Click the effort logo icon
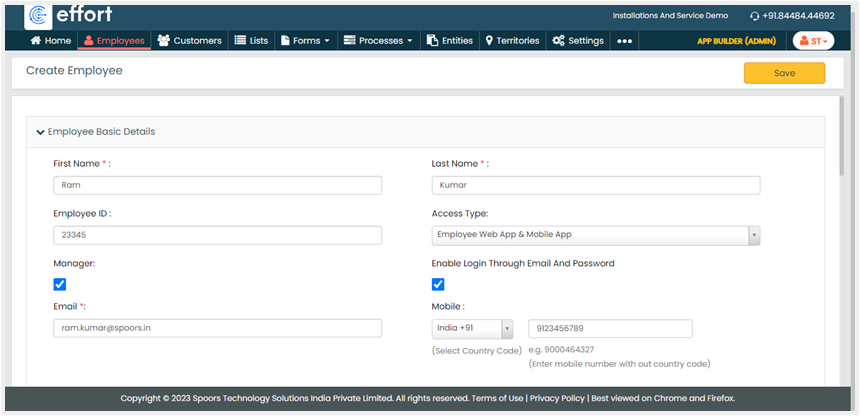Viewport: 860px width, 416px height. click(x=39, y=15)
